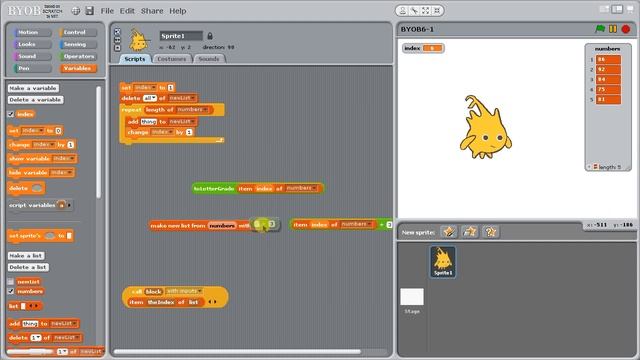640x360 pixels.
Task: Click the Sprite1 name field
Action: [x=181, y=36]
